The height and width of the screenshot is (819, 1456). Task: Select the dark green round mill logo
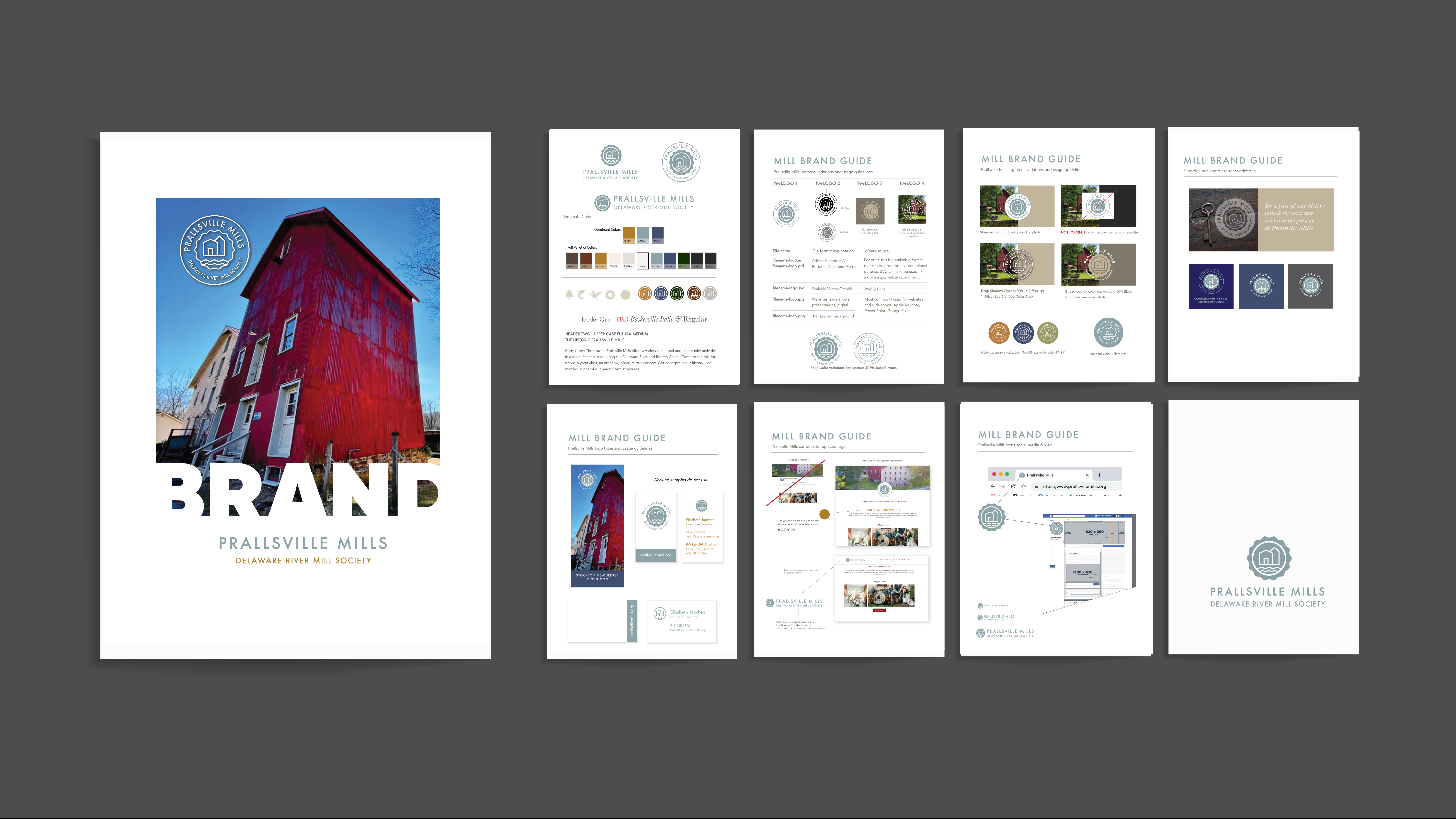[x=677, y=293]
